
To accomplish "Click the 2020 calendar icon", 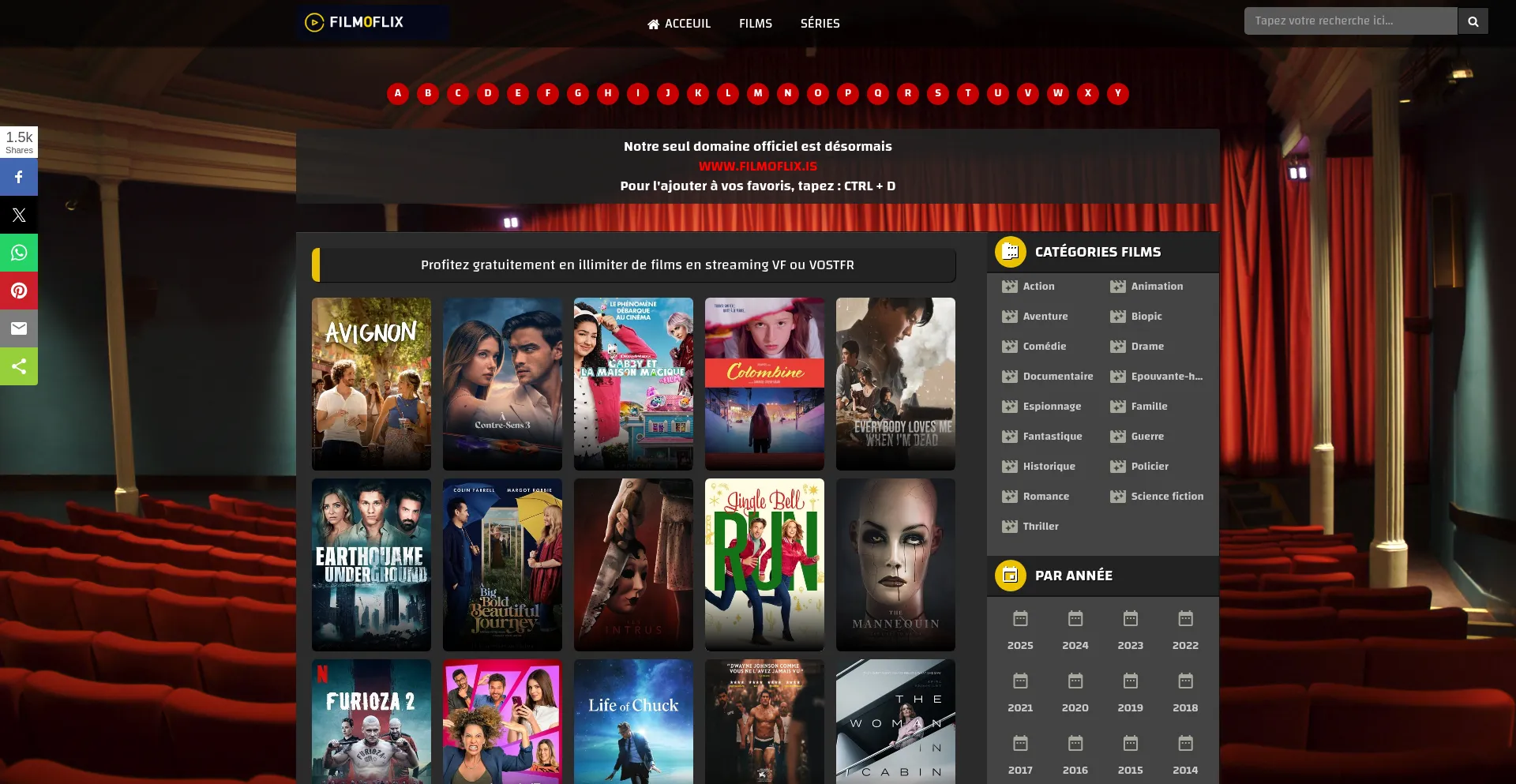I will (1075, 681).
